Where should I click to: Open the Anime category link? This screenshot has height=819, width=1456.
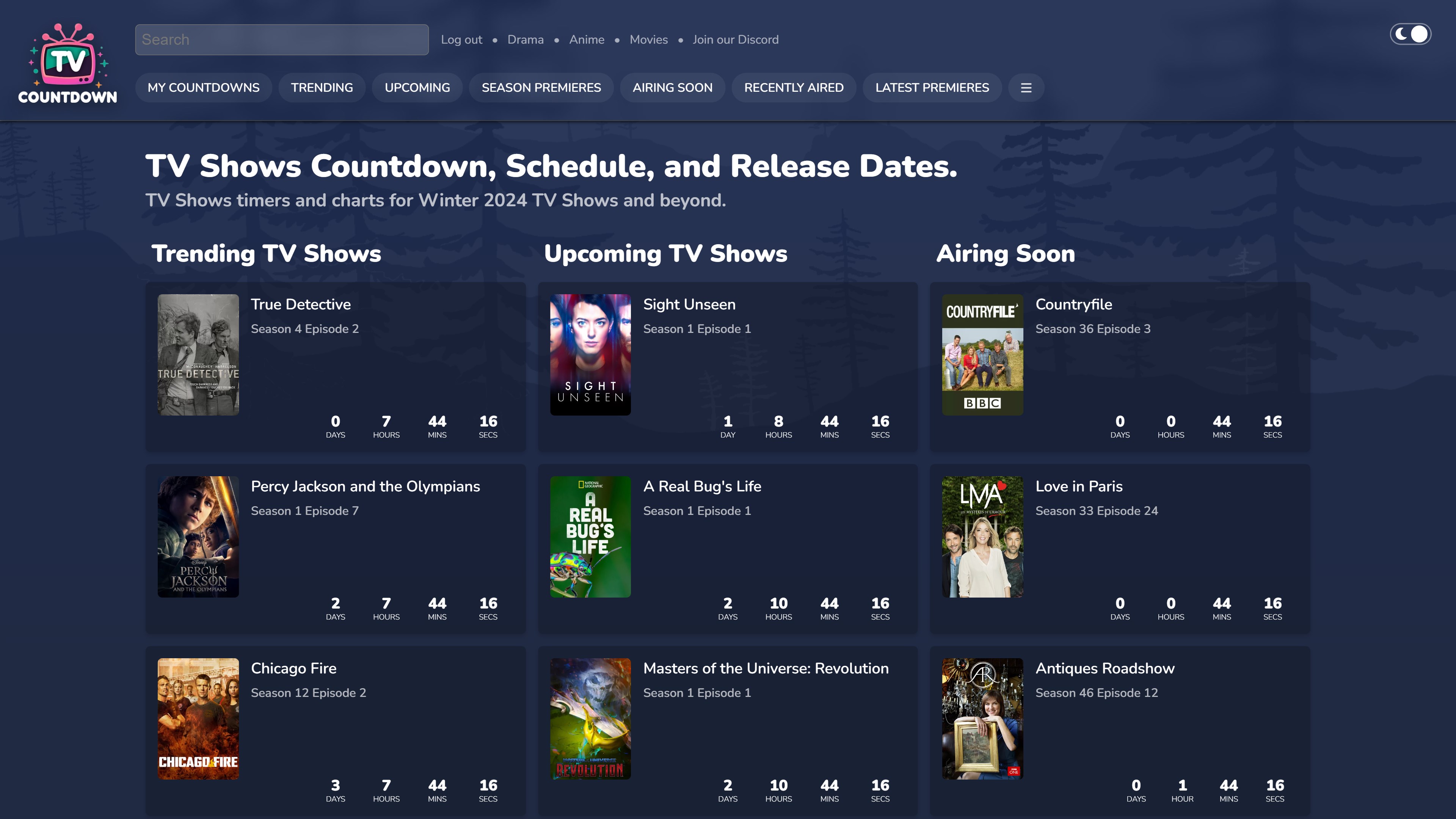point(586,39)
